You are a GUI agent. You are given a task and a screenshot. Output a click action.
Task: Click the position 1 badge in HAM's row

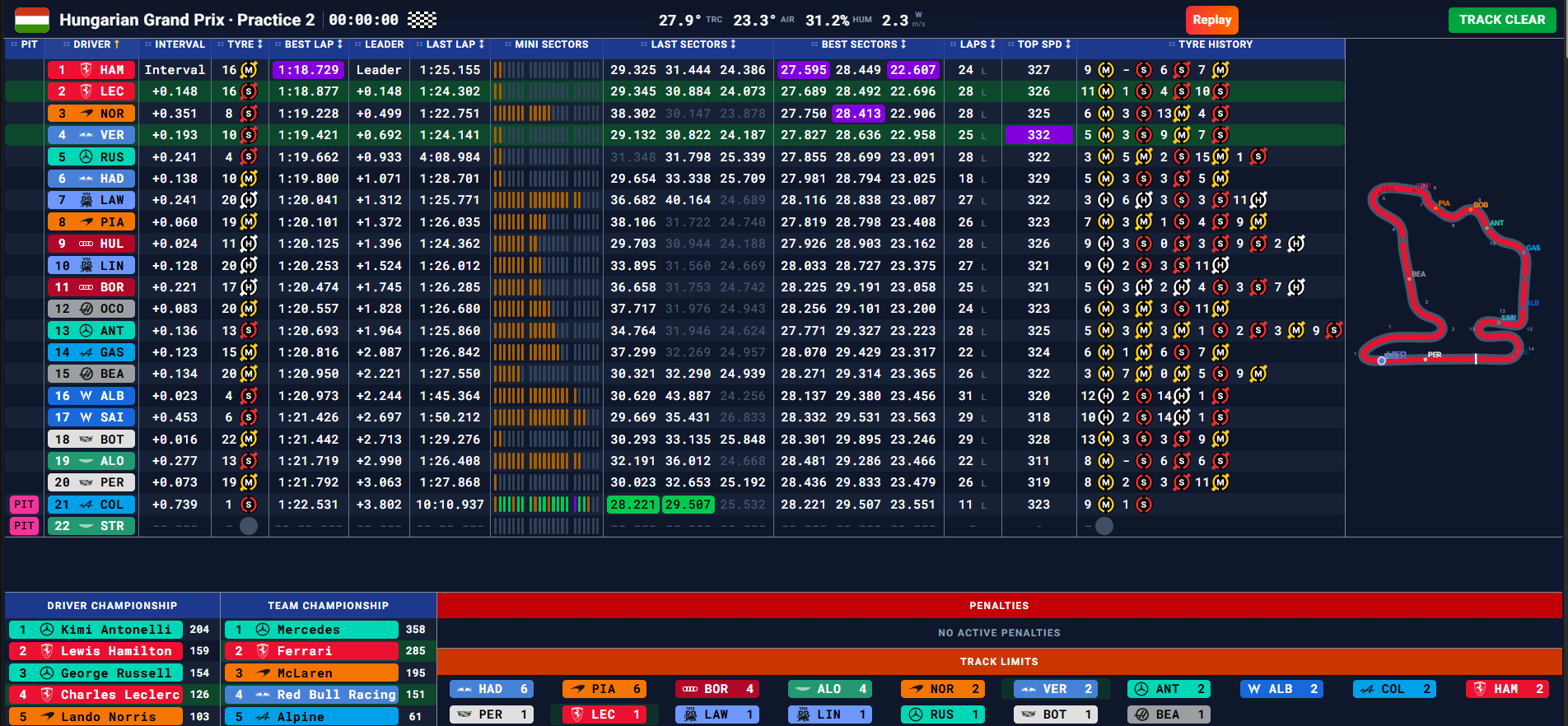[x=62, y=70]
